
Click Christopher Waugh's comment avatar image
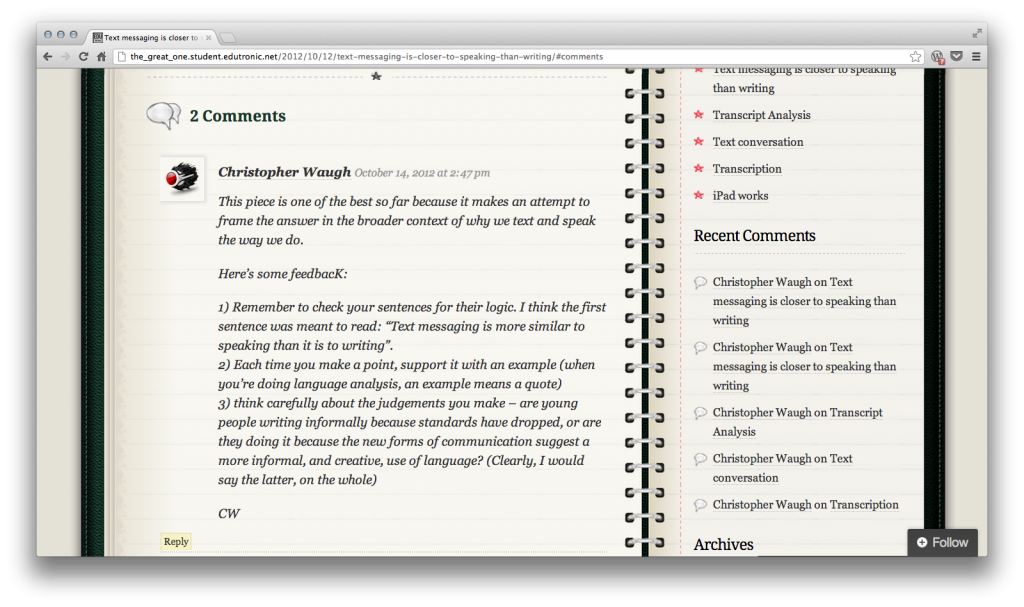[182, 178]
